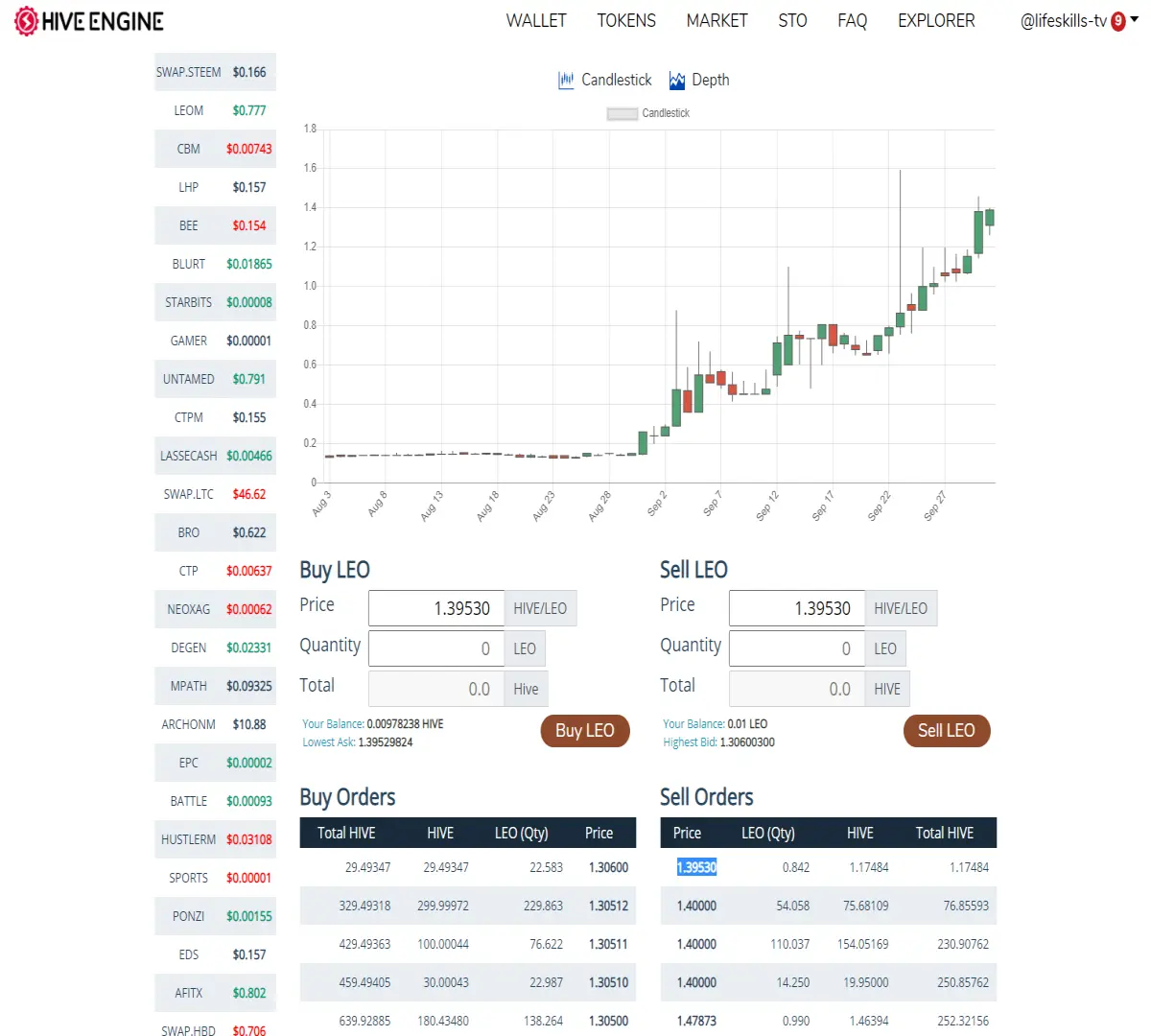Click Buy Orders LEO (Qty) column header

[x=521, y=833]
